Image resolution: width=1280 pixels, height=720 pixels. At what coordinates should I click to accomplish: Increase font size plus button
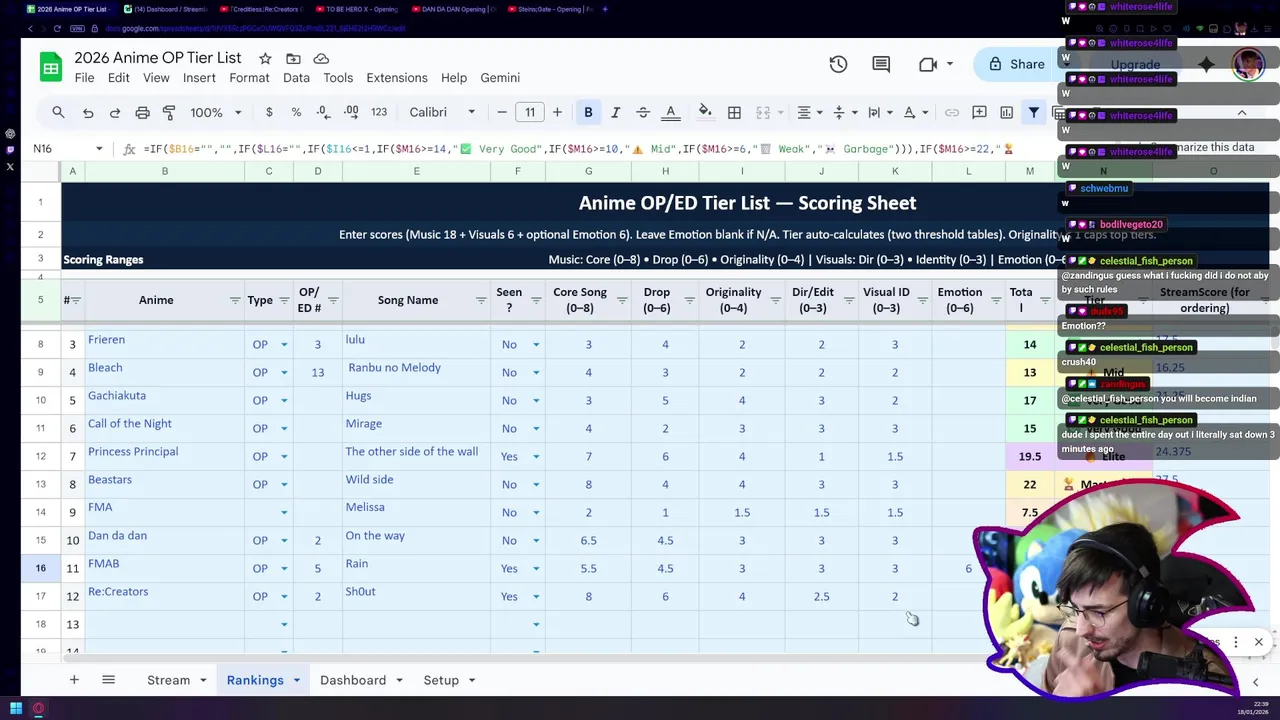pyautogui.click(x=557, y=112)
